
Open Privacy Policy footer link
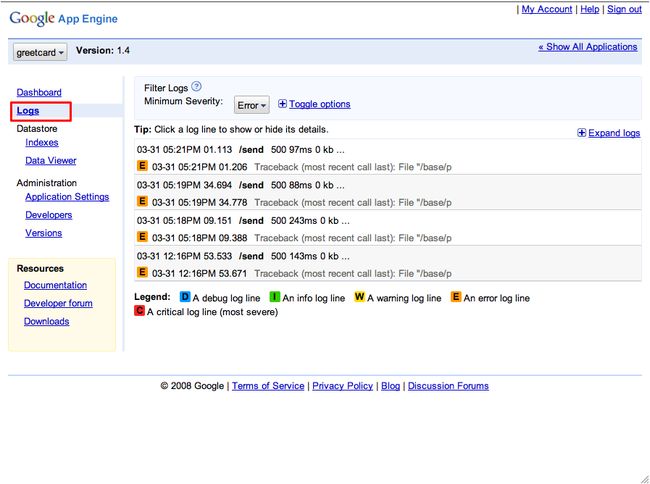[x=342, y=386]
